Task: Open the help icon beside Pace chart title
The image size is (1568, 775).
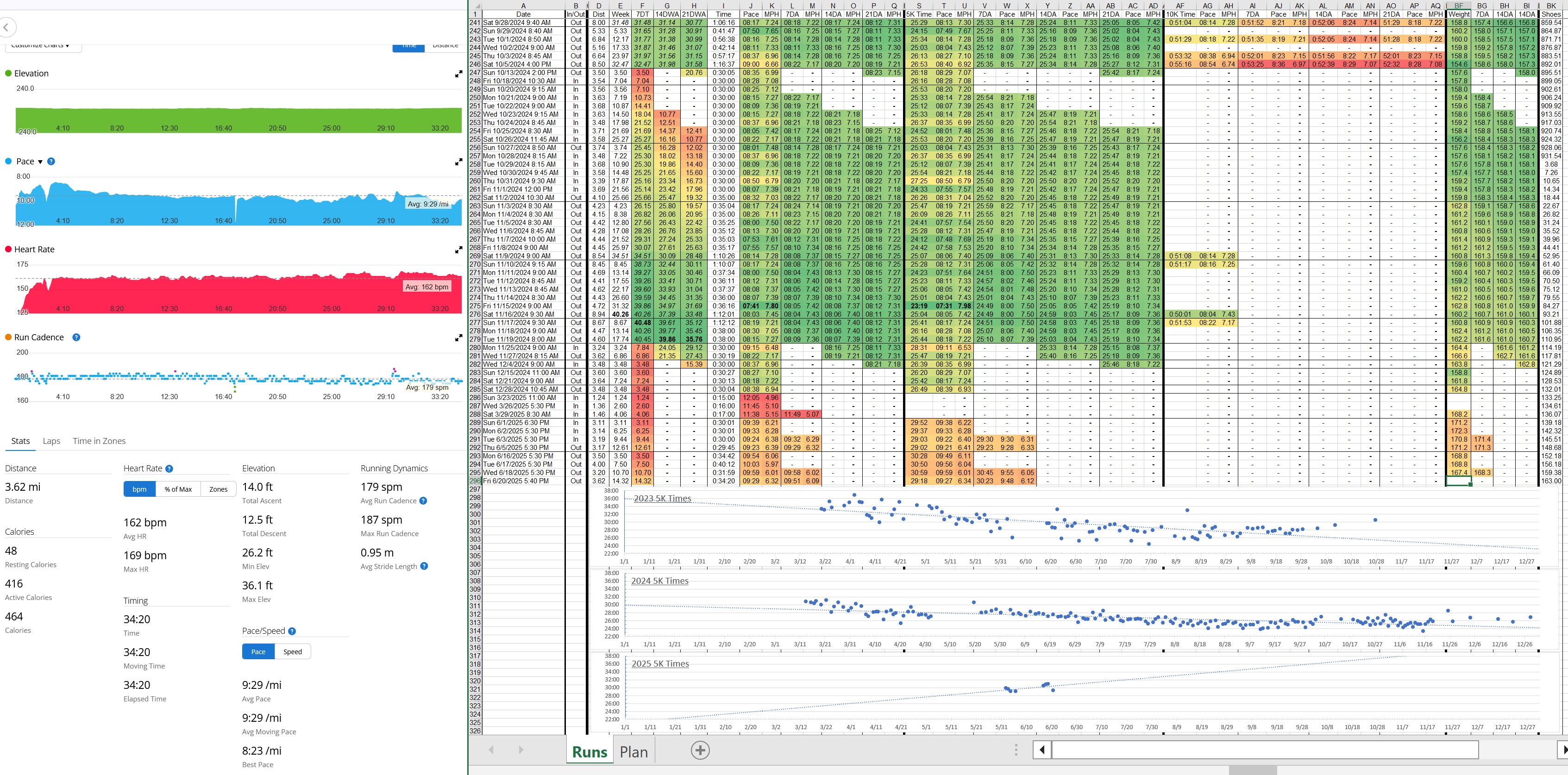Action: coord(51,161)
